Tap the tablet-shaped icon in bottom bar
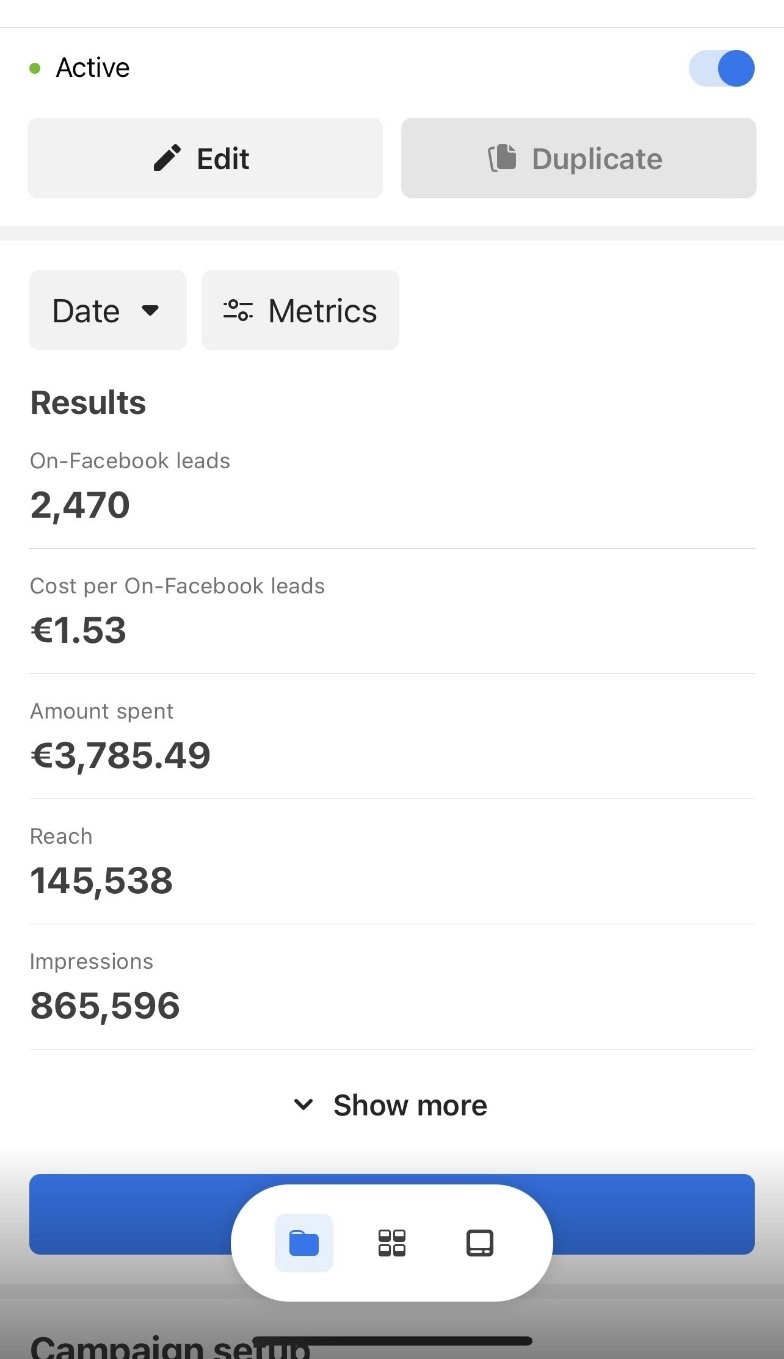The height and width of the screenshot is (1359, 784). (x=480, y=1243)
